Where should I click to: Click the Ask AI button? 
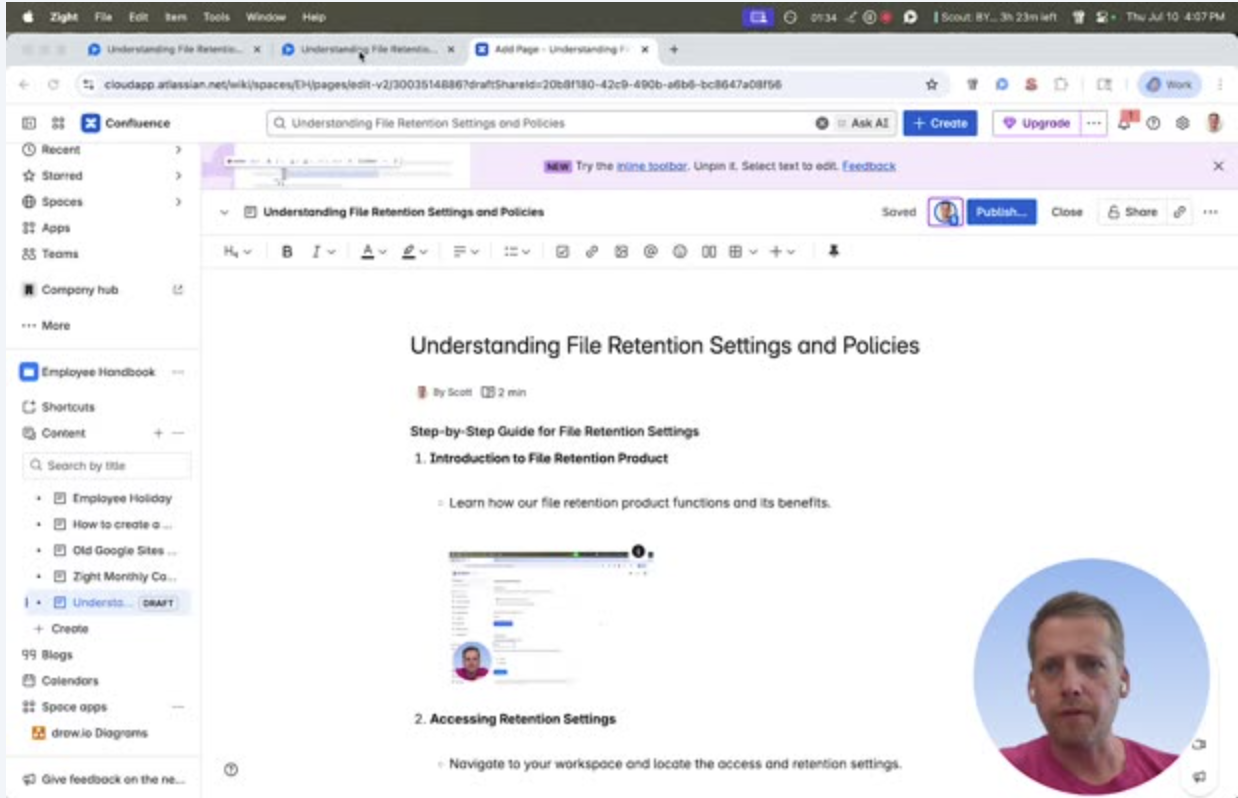click(x=863, y=123)
